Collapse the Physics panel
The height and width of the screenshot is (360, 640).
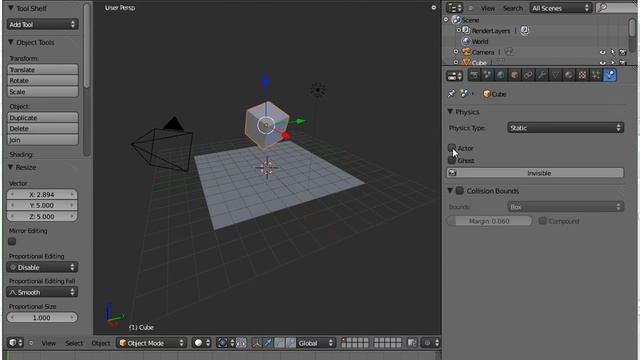tap(450, 112)
